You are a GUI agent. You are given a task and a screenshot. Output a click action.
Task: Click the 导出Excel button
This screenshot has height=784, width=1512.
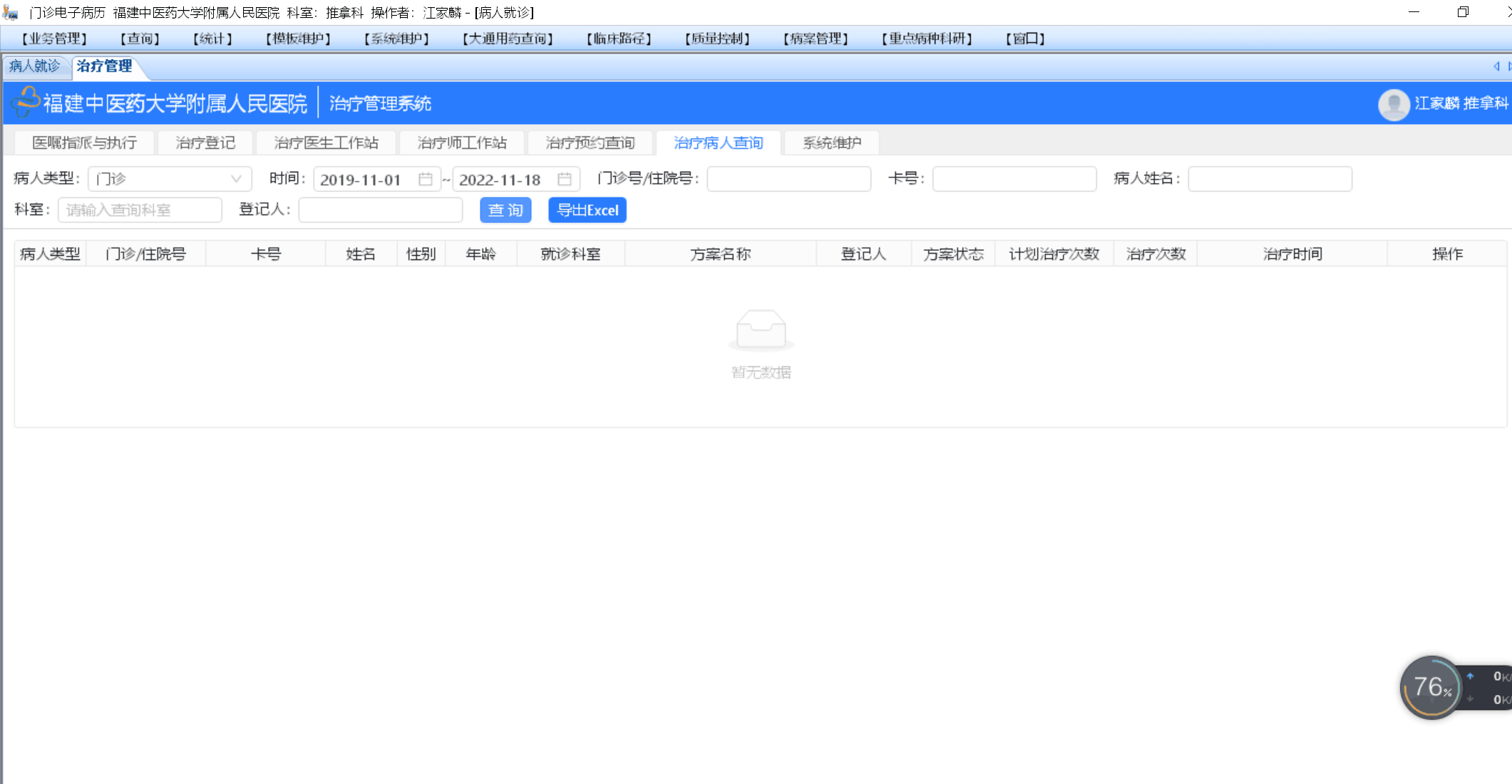click(x=587, y=210)
